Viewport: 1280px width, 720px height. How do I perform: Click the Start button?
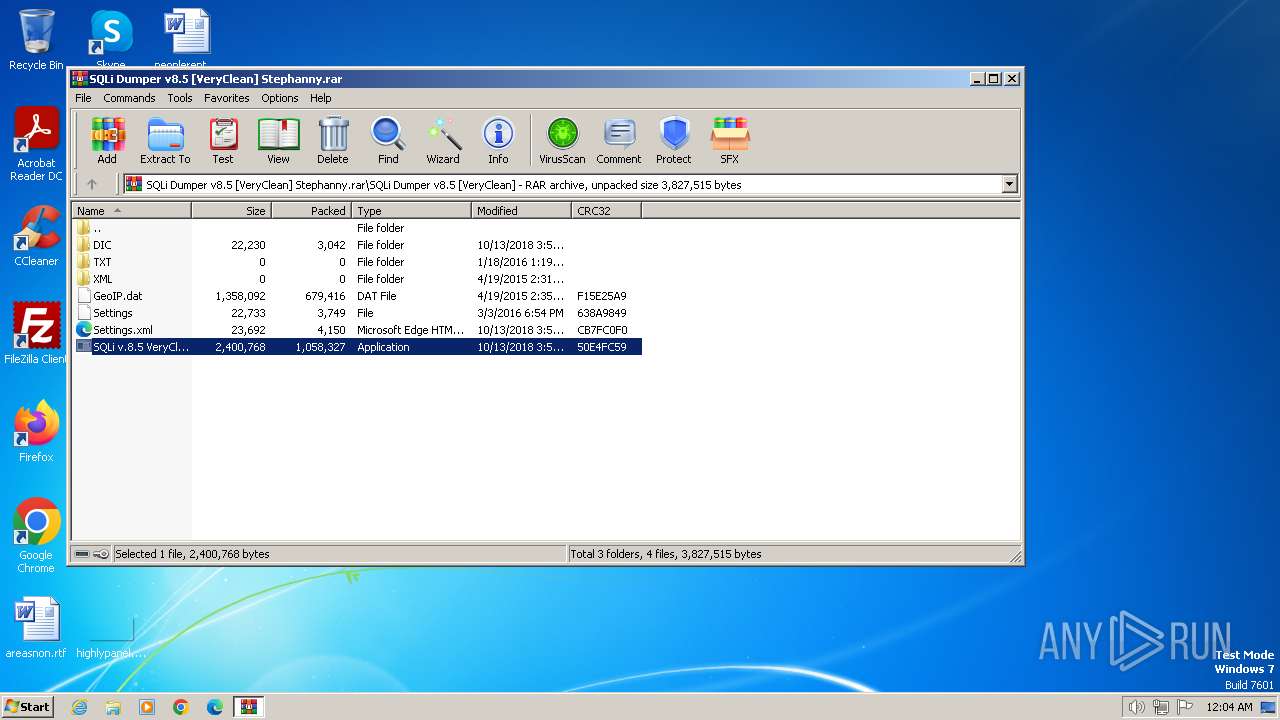(27, 706)
